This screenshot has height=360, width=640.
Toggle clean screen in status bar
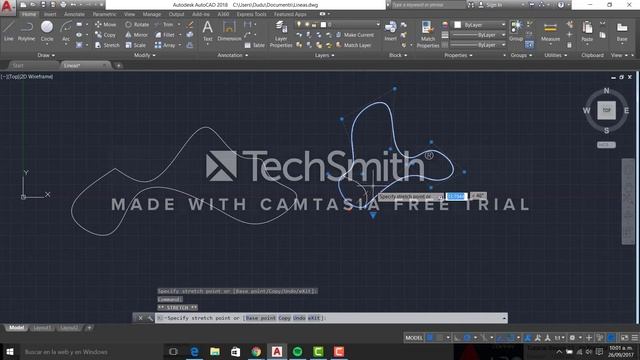click(x=624, y=338)
